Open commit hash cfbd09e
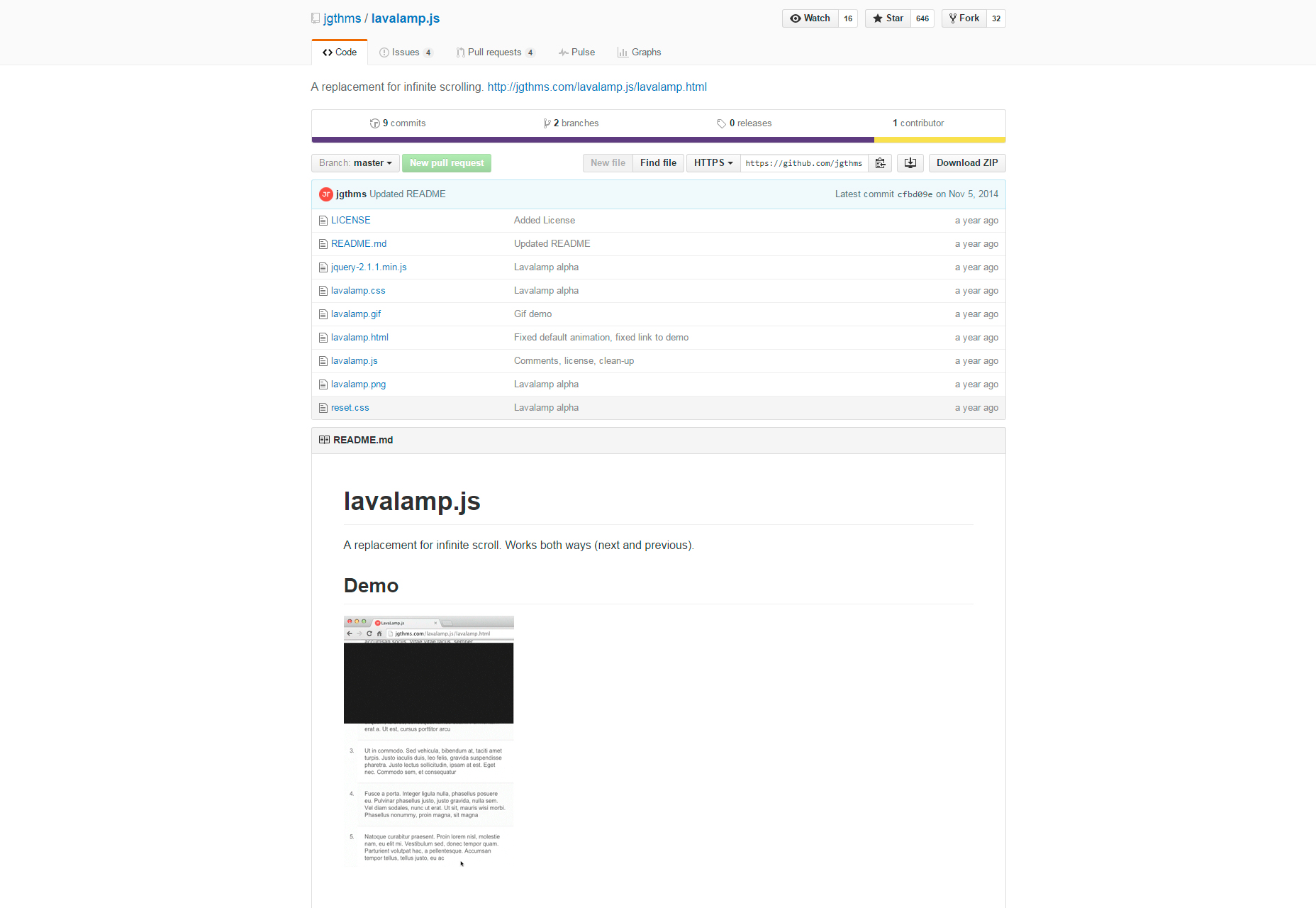The image size is (1316, 908). (915, 194)
